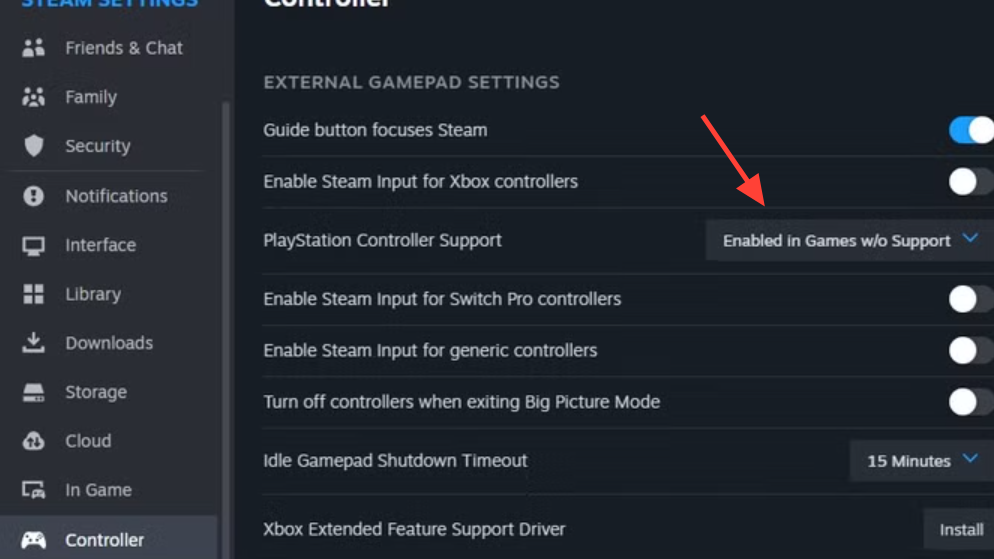Enable Steam Input for Xbox controllers
This screenshot has height=559, width=994.
970,181
